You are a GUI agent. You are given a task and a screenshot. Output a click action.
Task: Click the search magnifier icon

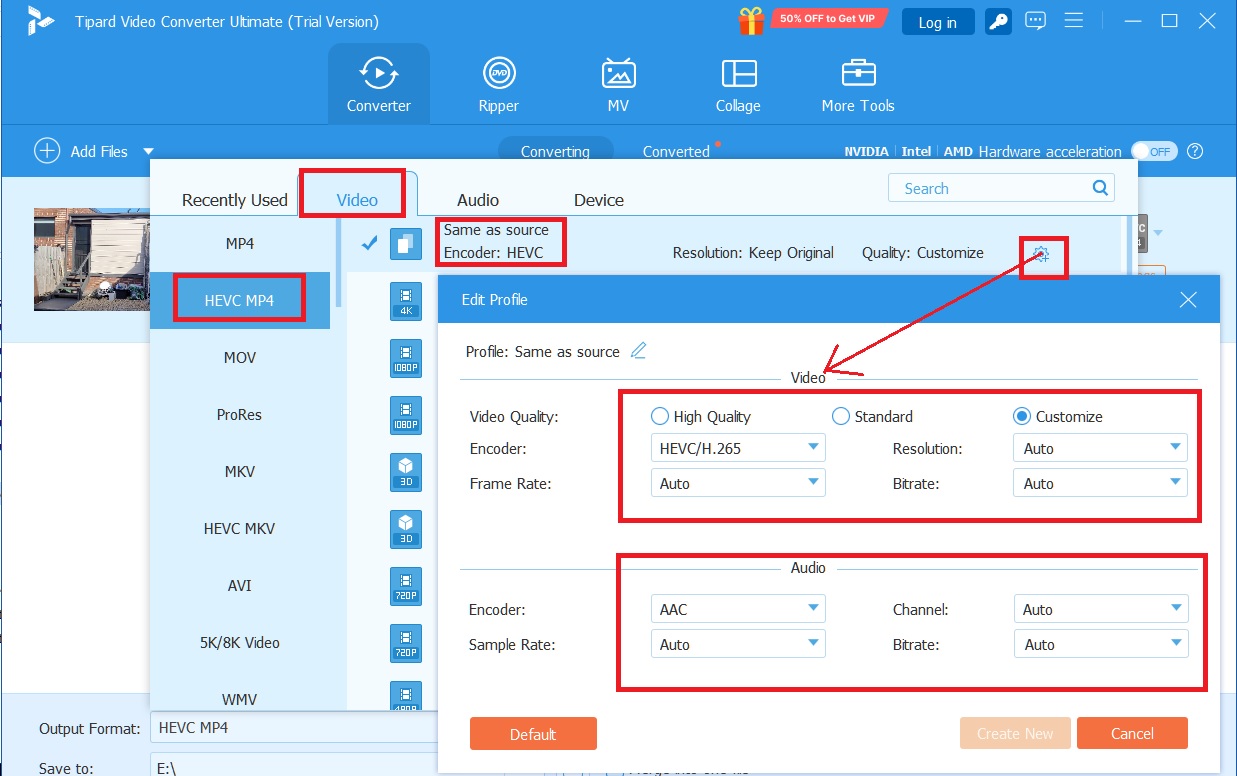click(x=1100, y=188)
